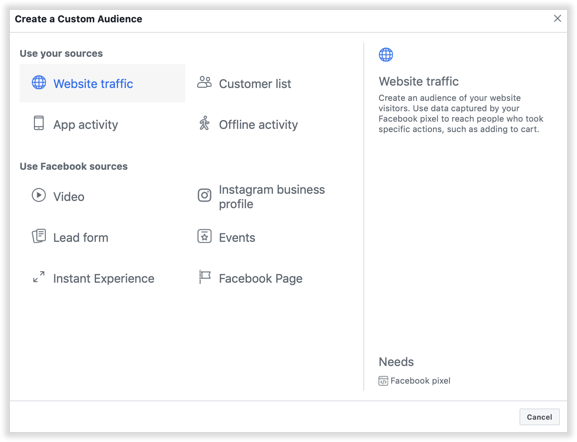This screenshot has height=442, width=577.
Task: Click the Video play circle icon
Action: 39,195
